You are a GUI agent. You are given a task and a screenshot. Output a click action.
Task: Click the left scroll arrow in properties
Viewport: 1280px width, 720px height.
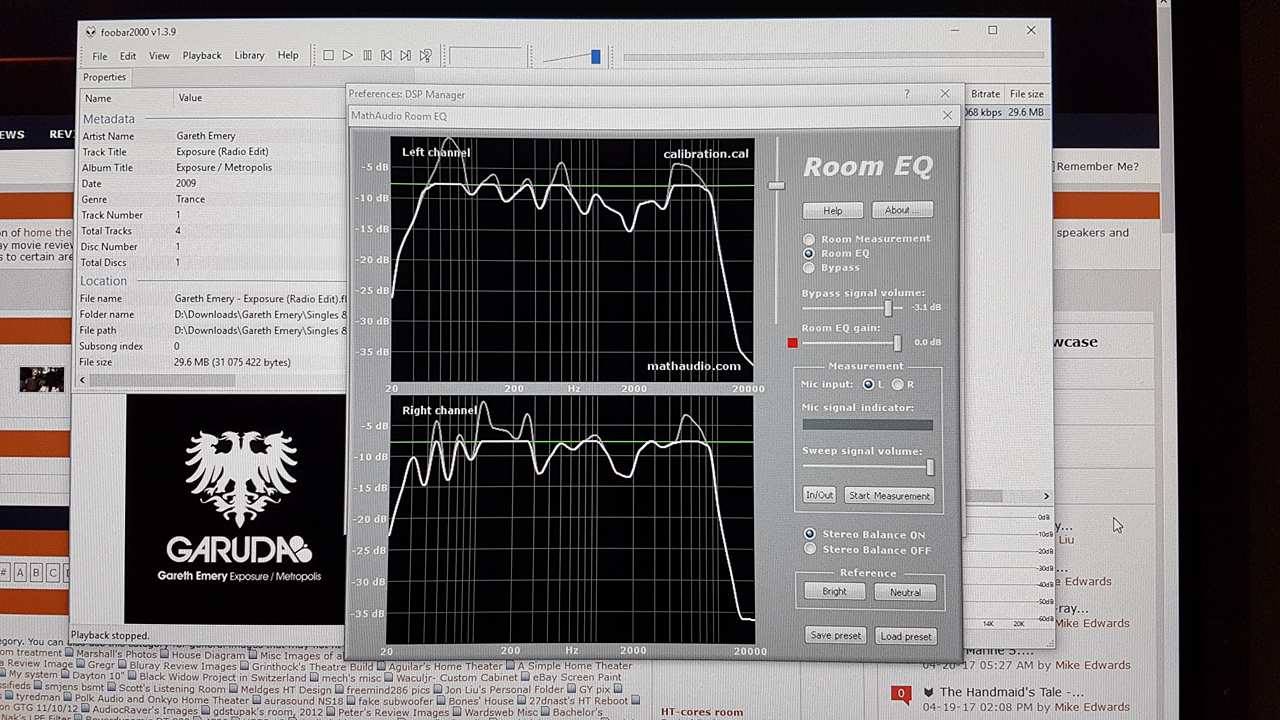pyautogui.click(x=83, y=380)
